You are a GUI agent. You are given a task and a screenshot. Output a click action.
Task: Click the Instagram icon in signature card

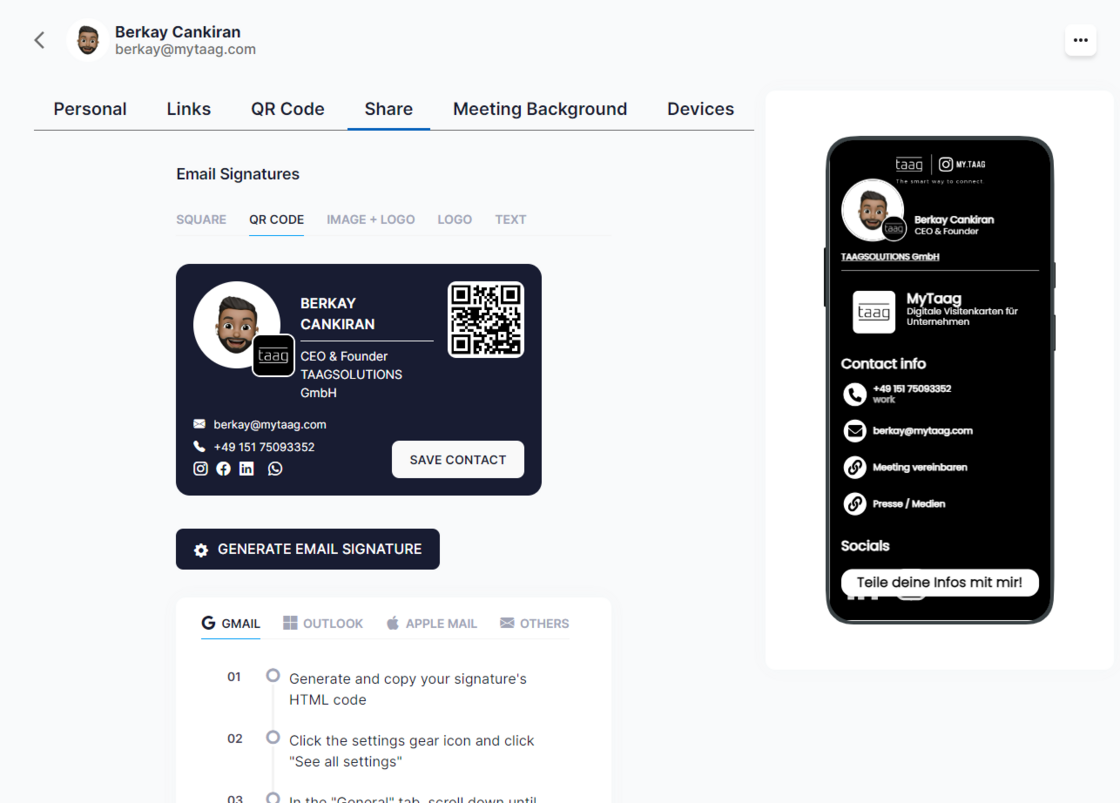201,469
